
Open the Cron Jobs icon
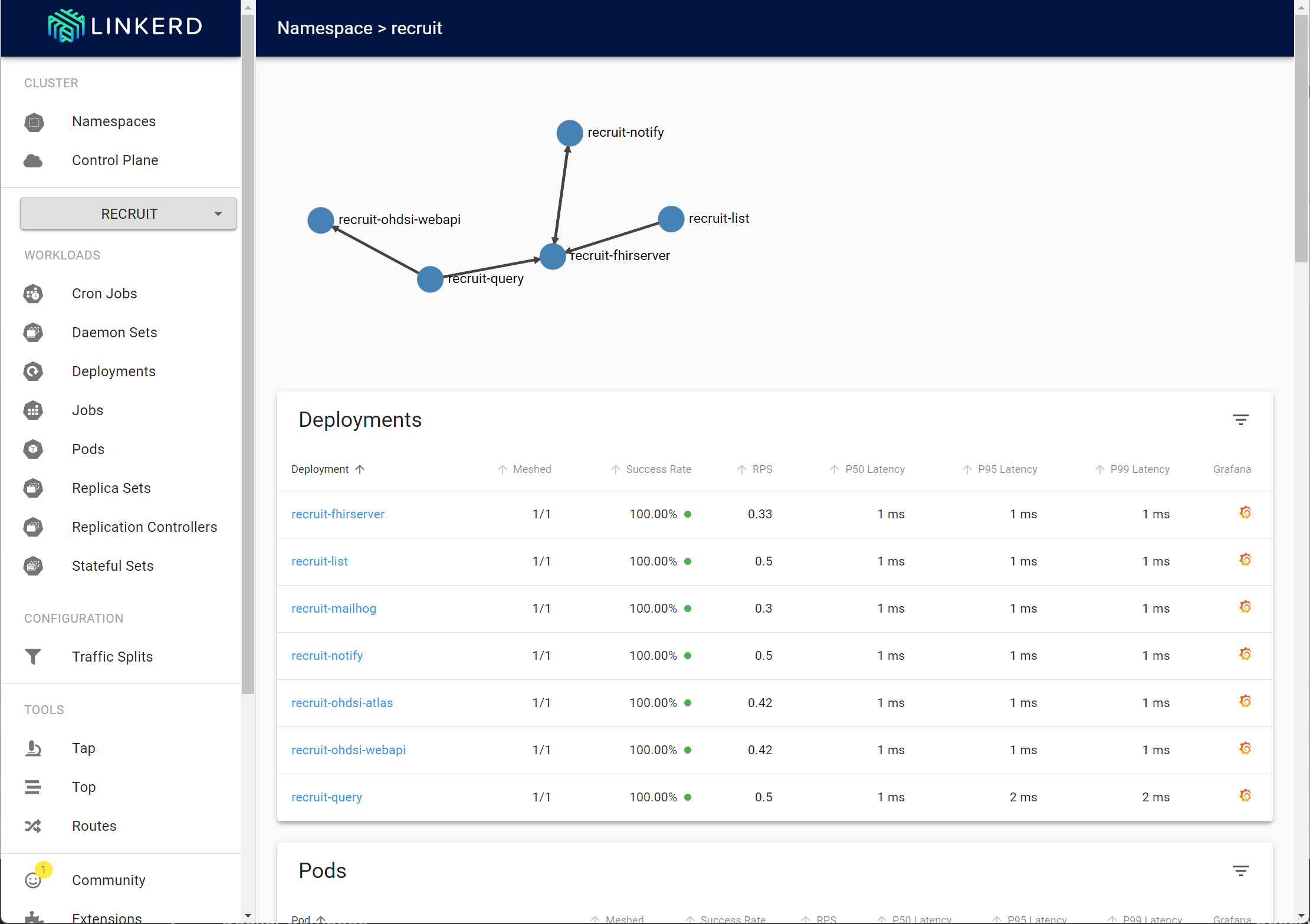pyautogui.click(x=33, y=294)
